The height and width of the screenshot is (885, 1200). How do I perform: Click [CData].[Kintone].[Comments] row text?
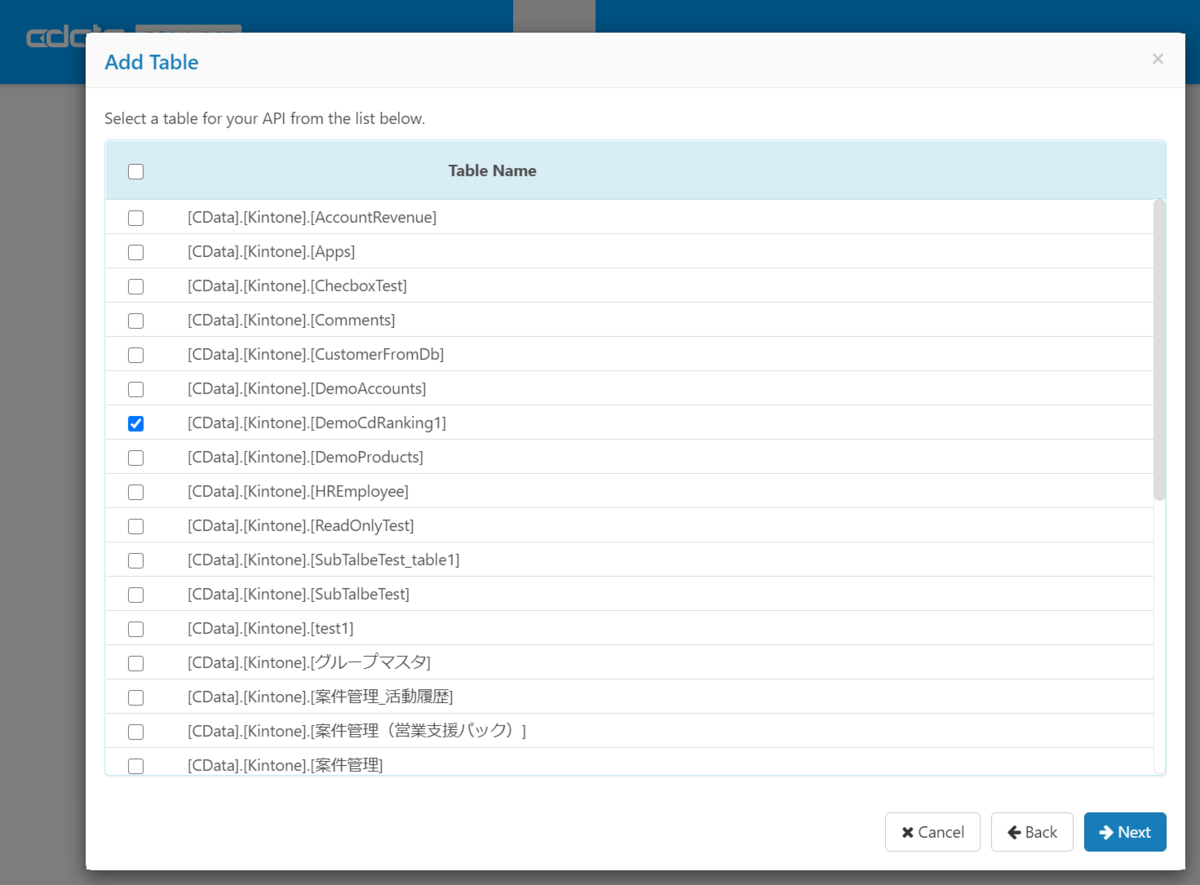[x=291, y=320]
